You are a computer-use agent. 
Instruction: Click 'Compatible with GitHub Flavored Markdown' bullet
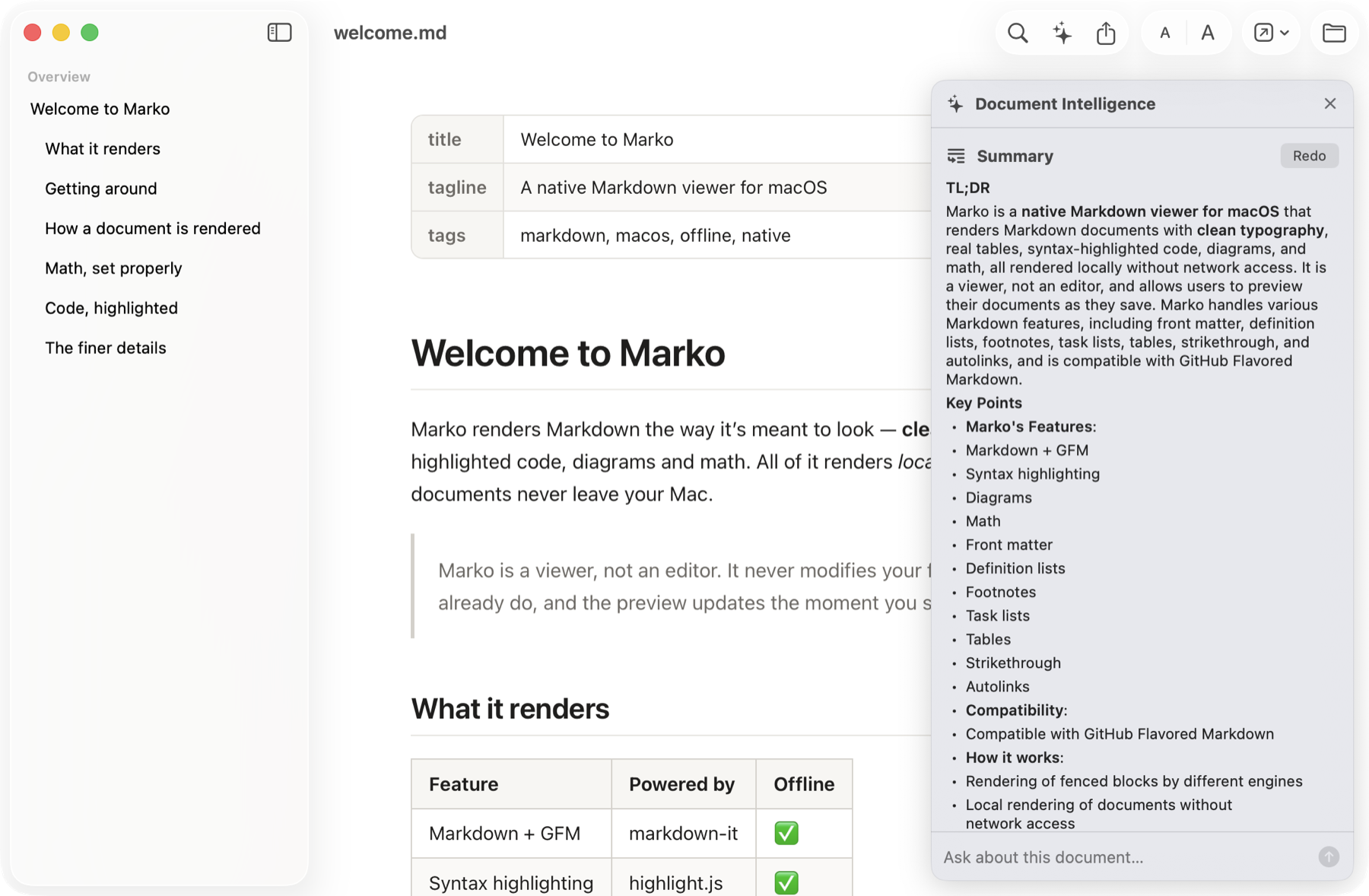click(x=1120, y=734)
